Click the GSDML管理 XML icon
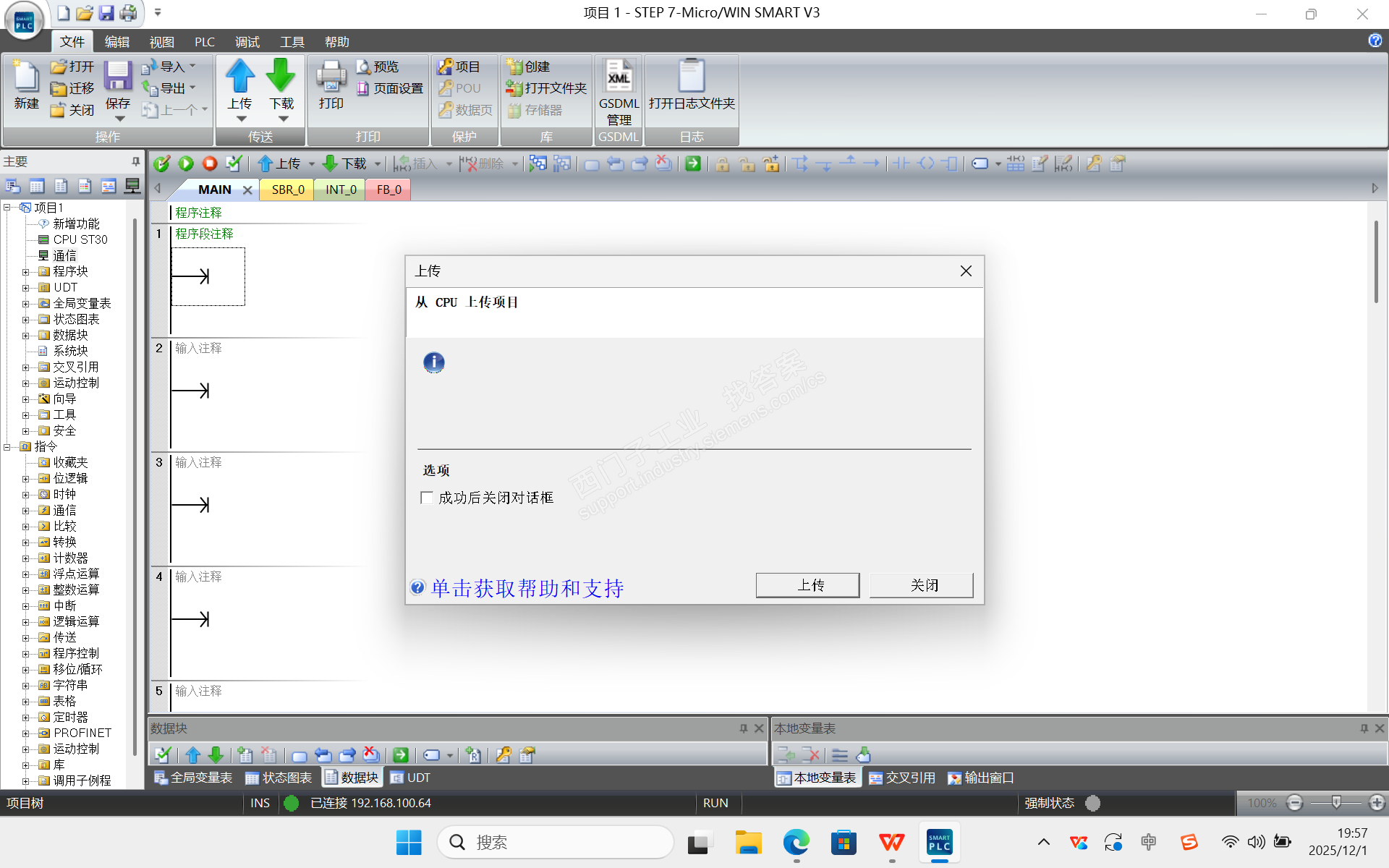Viewport: 1389px width, 868px height. pyautogui.click(x=619, y=77)
